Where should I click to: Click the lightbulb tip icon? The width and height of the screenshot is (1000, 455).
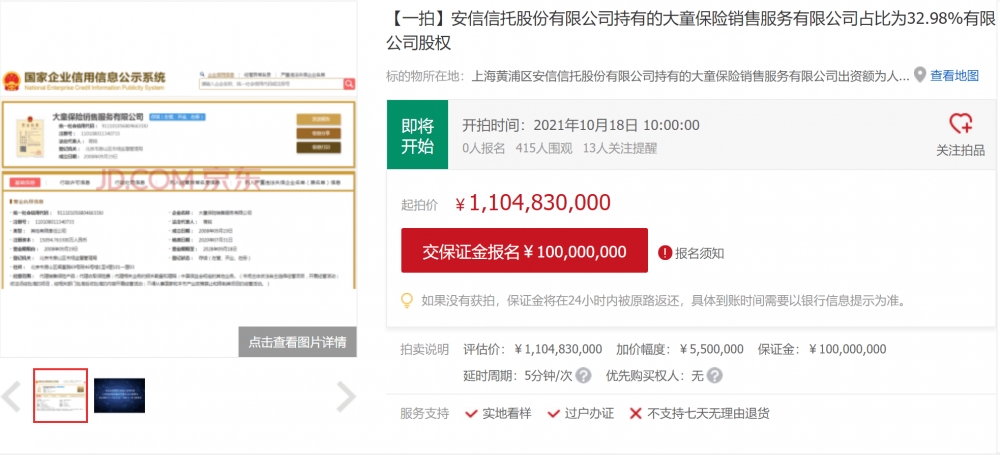[x=407, y=301]
